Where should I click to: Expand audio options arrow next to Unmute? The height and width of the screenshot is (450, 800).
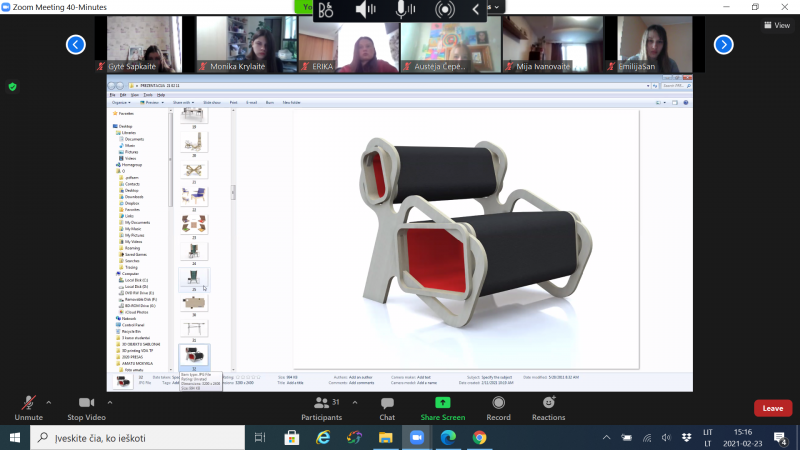[48, 403]
